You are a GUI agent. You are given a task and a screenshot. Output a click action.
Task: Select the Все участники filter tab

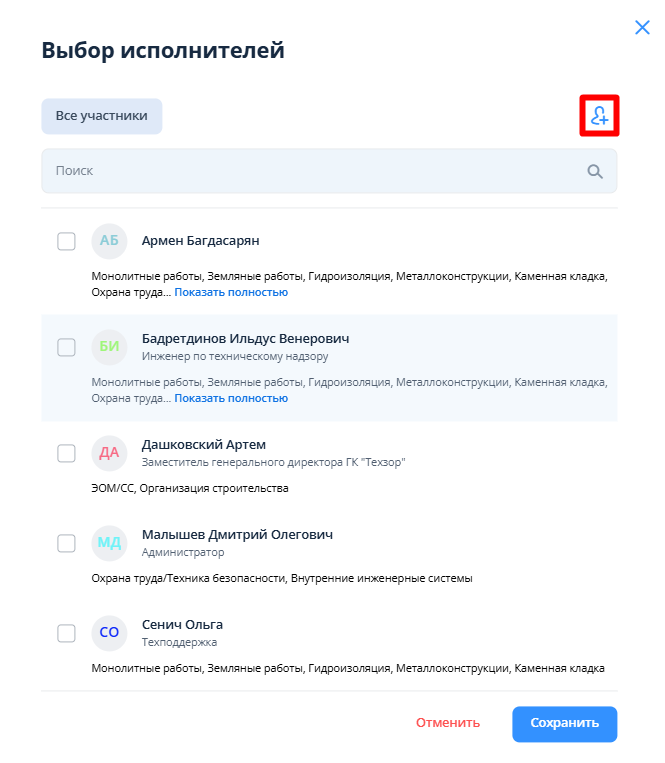point(101,116)
